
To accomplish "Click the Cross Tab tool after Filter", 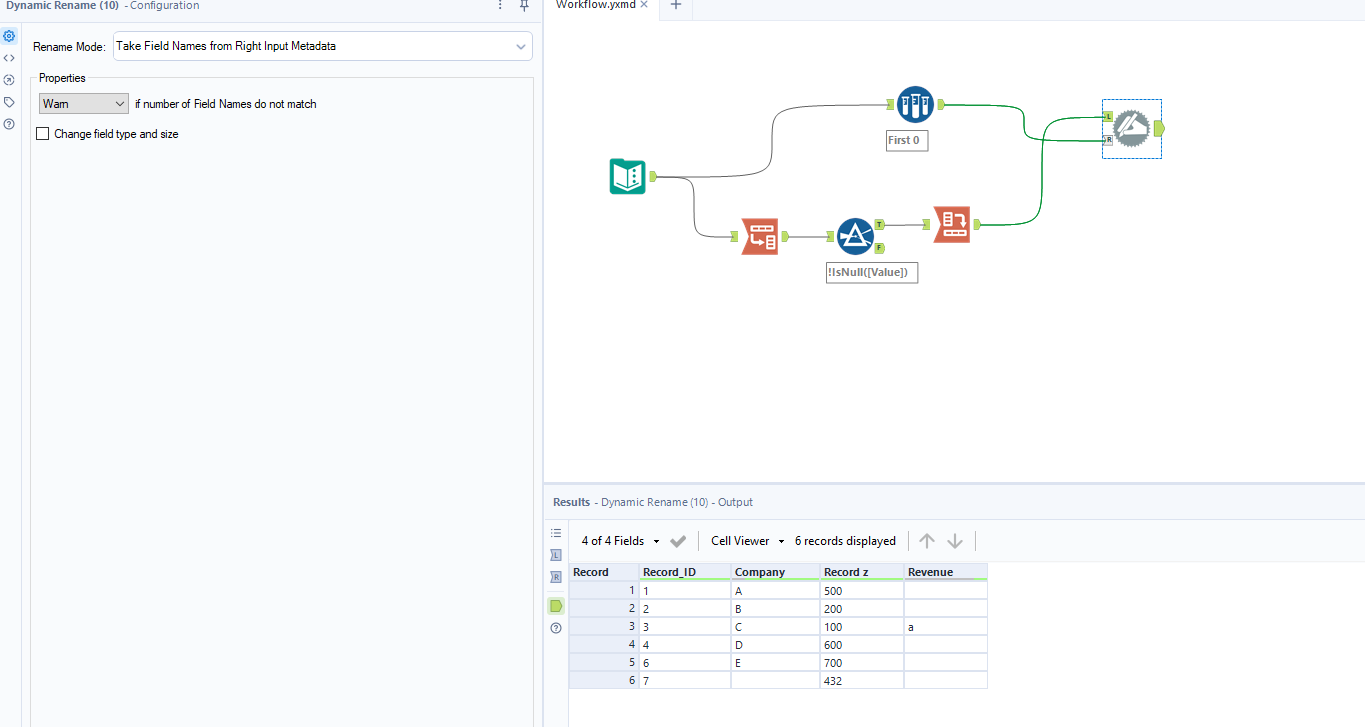I will (951, 224).
